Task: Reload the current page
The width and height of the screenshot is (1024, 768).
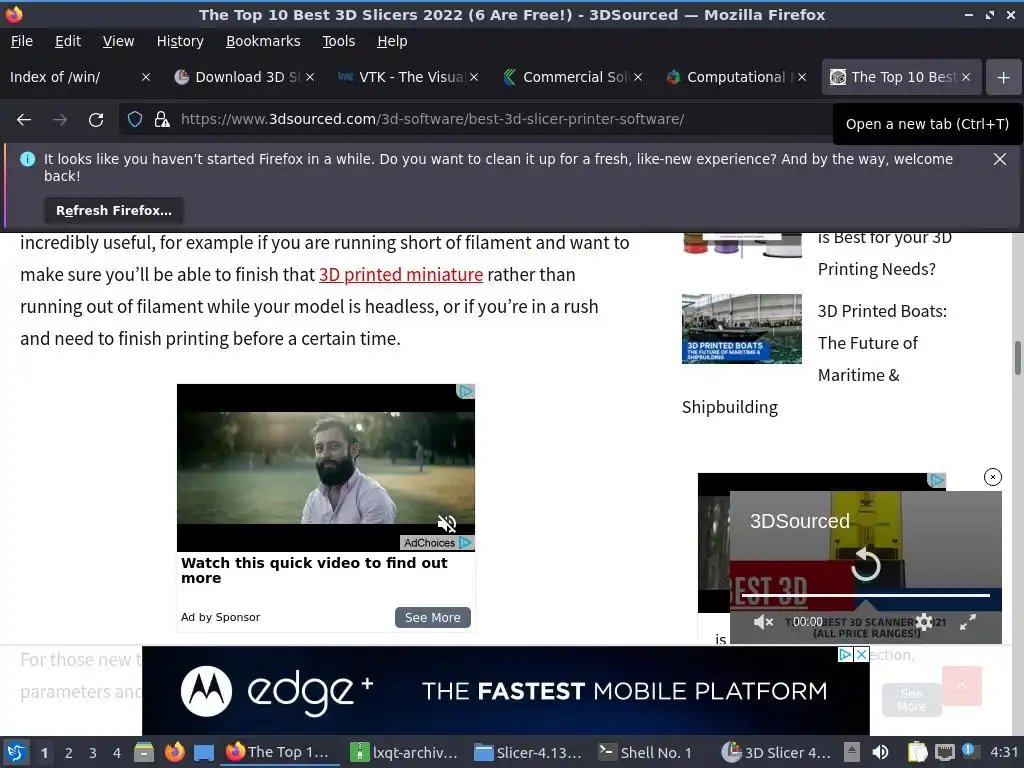Action: [x=96, y=120]
